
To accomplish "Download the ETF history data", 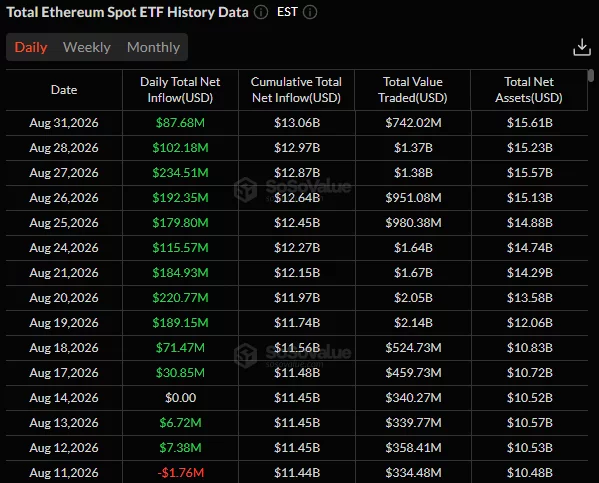I will (582, 47).
